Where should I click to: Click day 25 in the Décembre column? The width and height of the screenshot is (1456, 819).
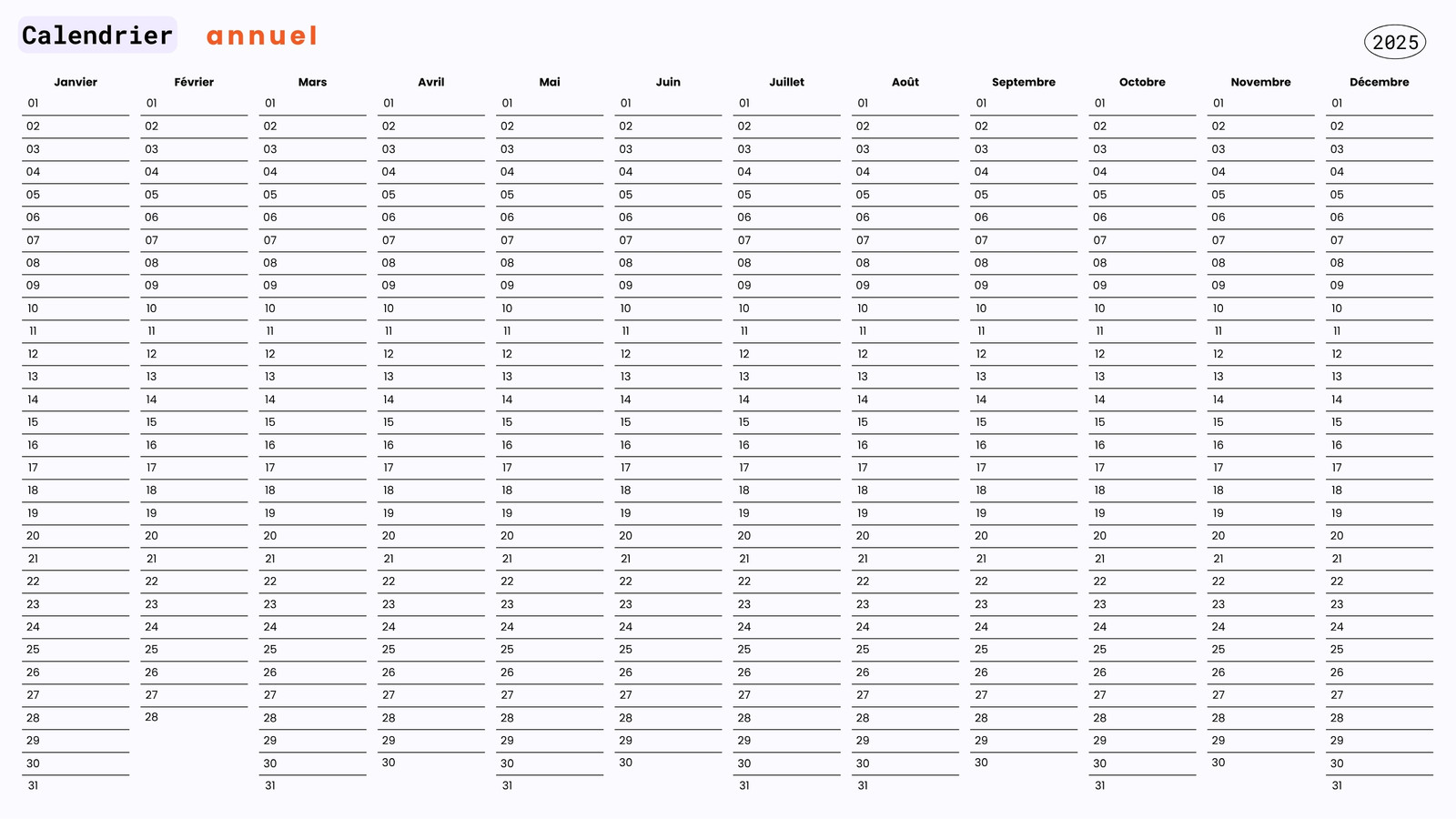coord(1337,649)
